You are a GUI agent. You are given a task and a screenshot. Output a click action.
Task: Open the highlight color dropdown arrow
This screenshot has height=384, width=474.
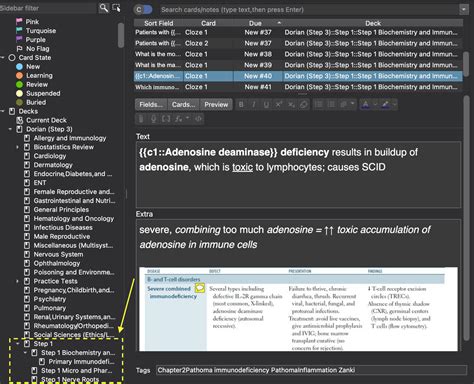click(395, 105)
